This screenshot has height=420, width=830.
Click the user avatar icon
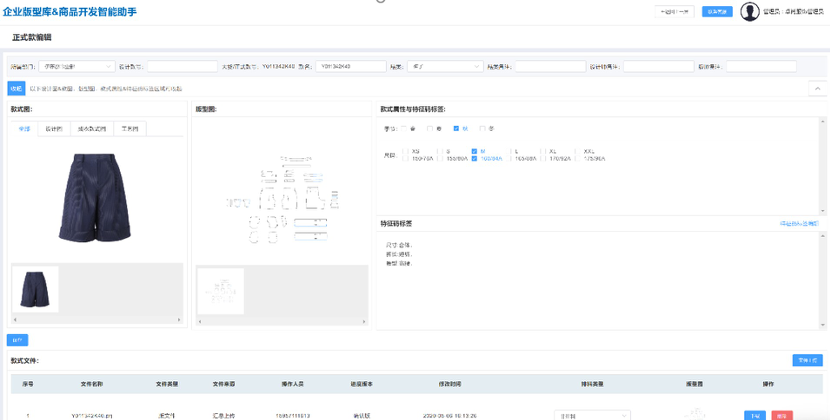tap(749, 12)
